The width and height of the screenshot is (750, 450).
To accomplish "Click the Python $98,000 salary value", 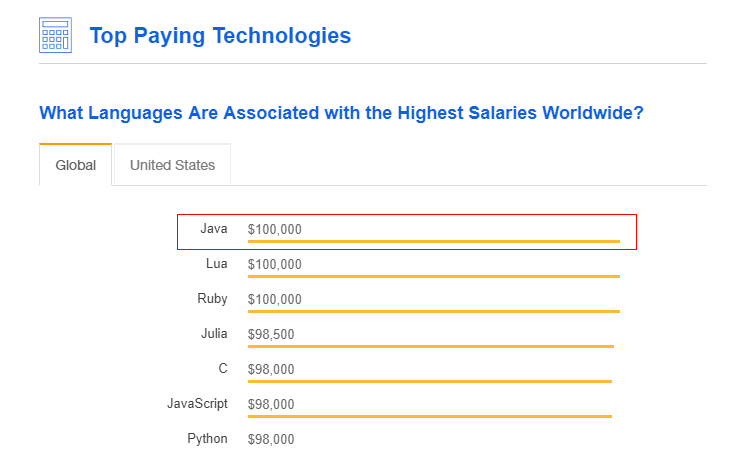I will 271,439.
